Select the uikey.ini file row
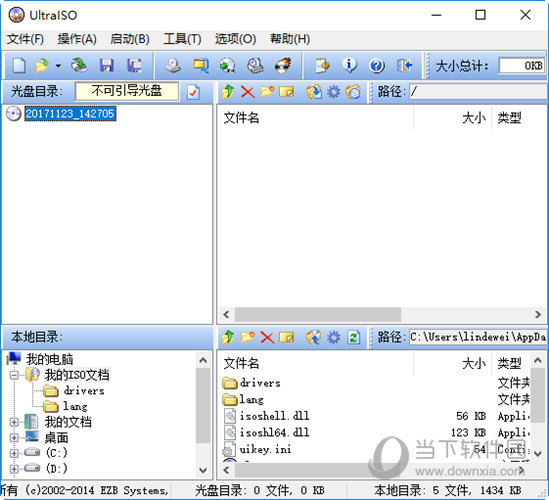Viewport: 549px width, 500px height. [375, 449]
